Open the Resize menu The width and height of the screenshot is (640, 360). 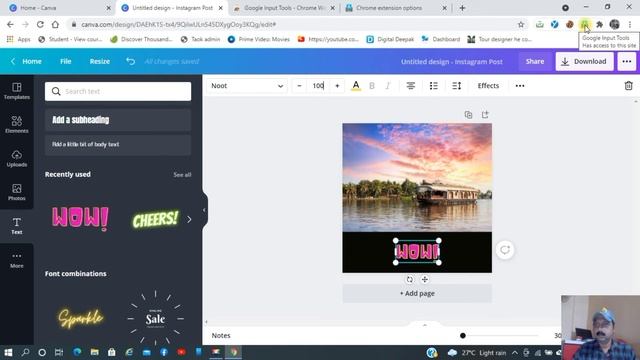[x=100, y=61]
